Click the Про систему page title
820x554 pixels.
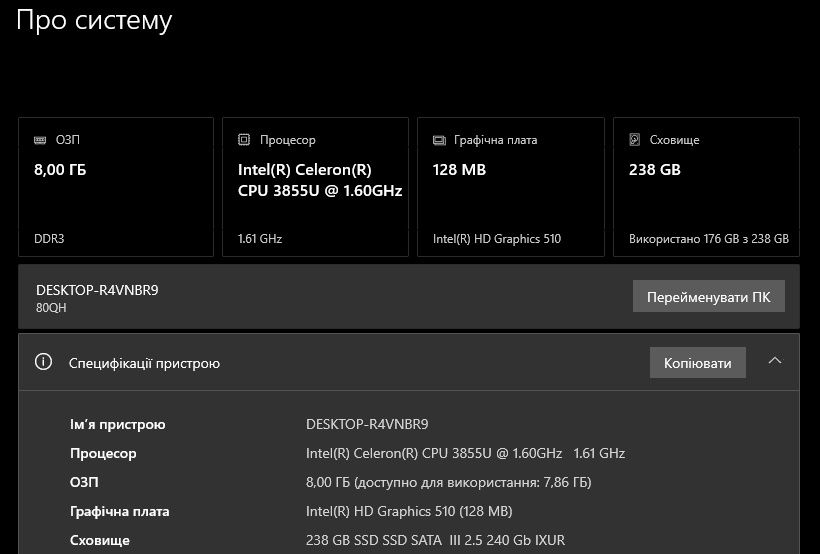coord(94,21)
